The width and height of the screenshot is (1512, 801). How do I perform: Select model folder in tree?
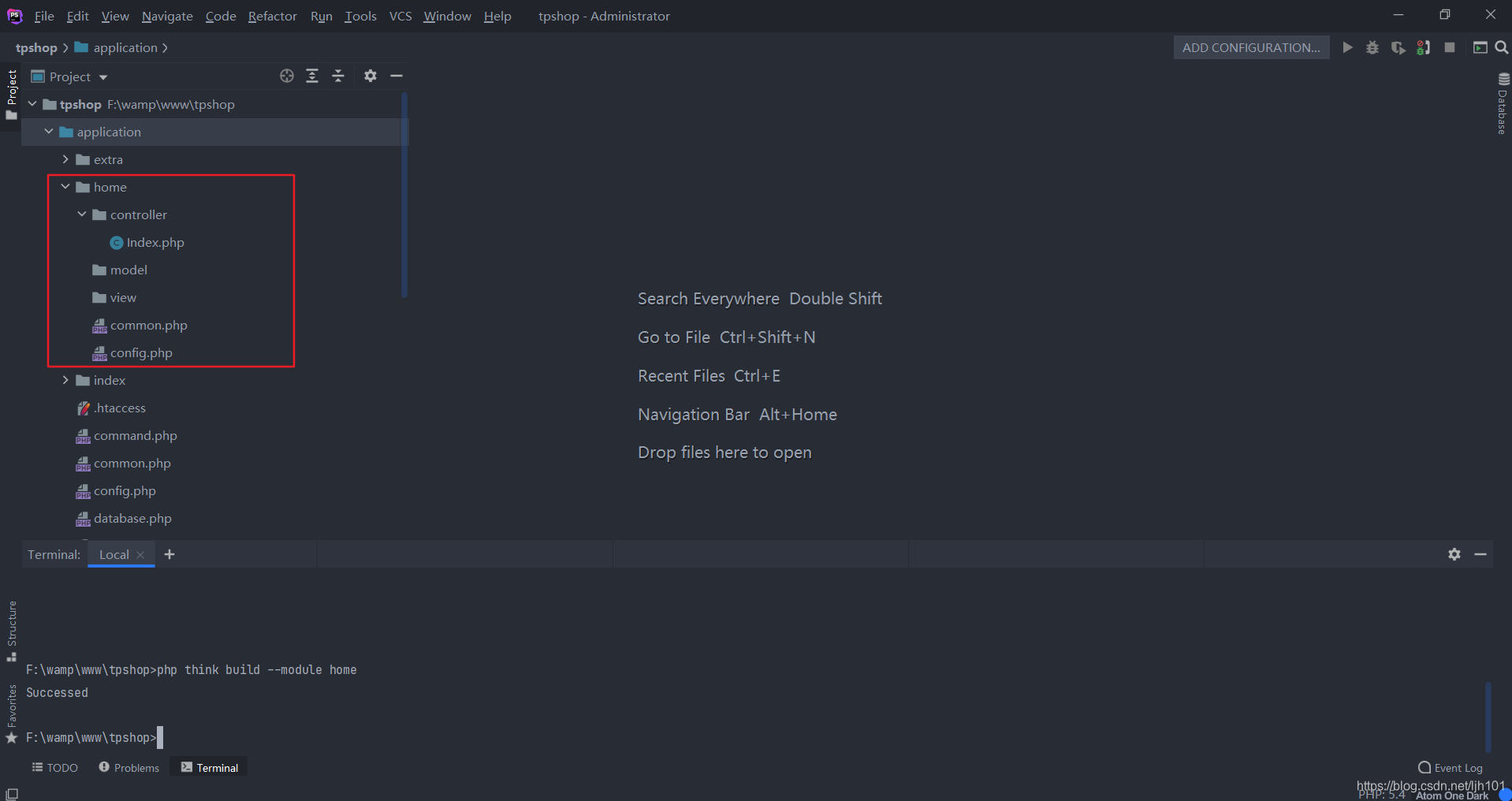120,270
